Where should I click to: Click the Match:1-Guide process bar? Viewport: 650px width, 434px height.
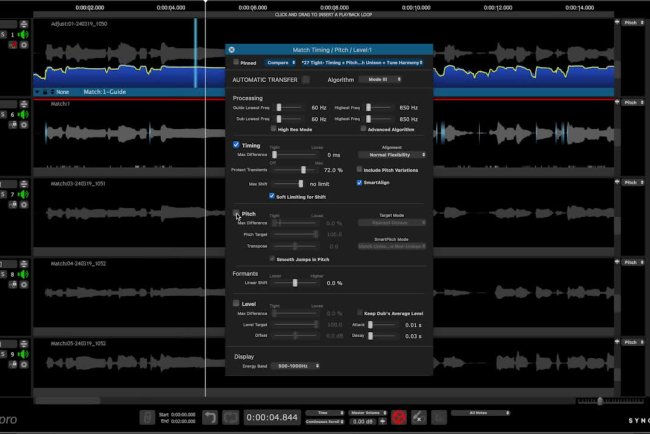click(323, 92)
